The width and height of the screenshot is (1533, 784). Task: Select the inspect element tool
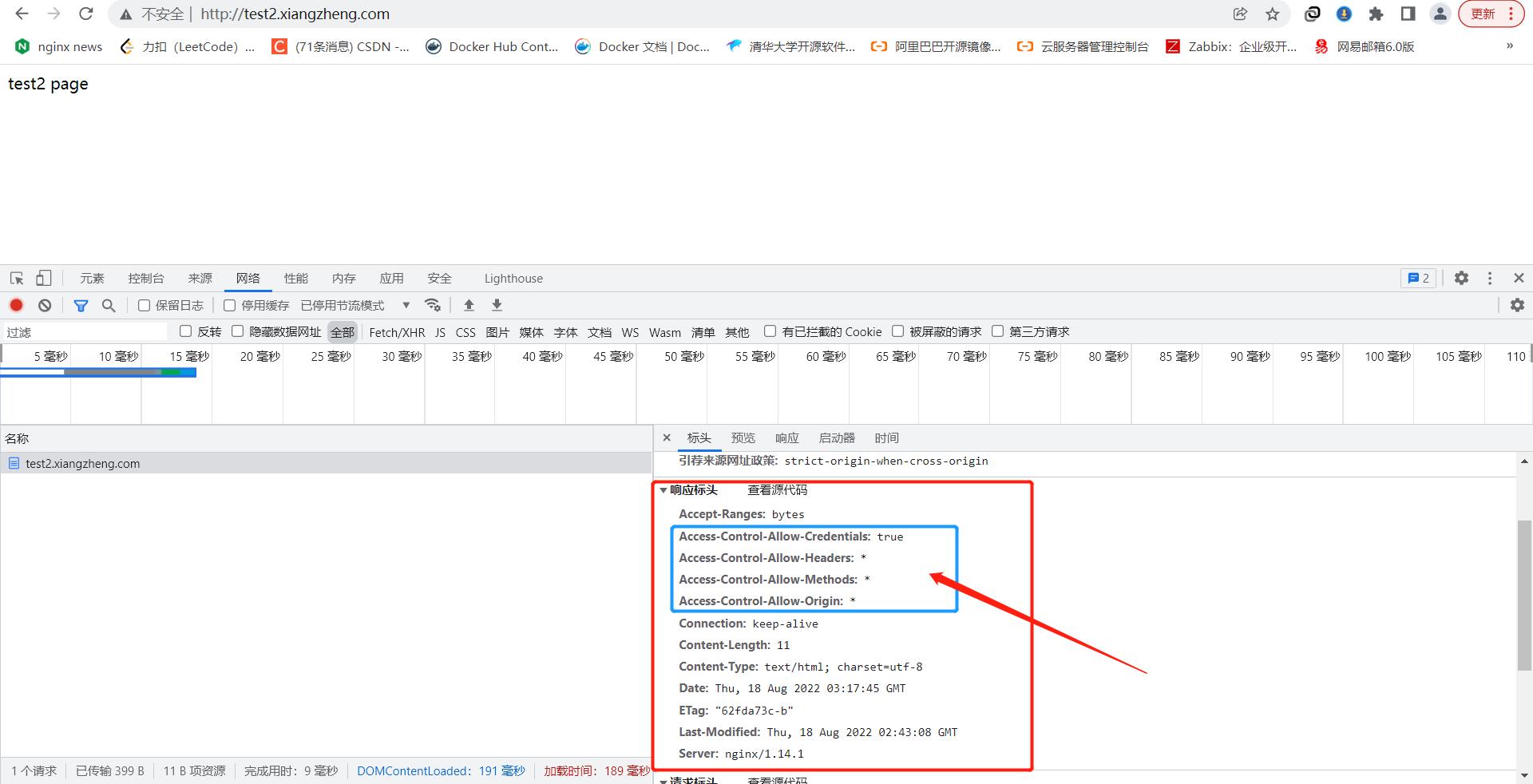point(16,278)
